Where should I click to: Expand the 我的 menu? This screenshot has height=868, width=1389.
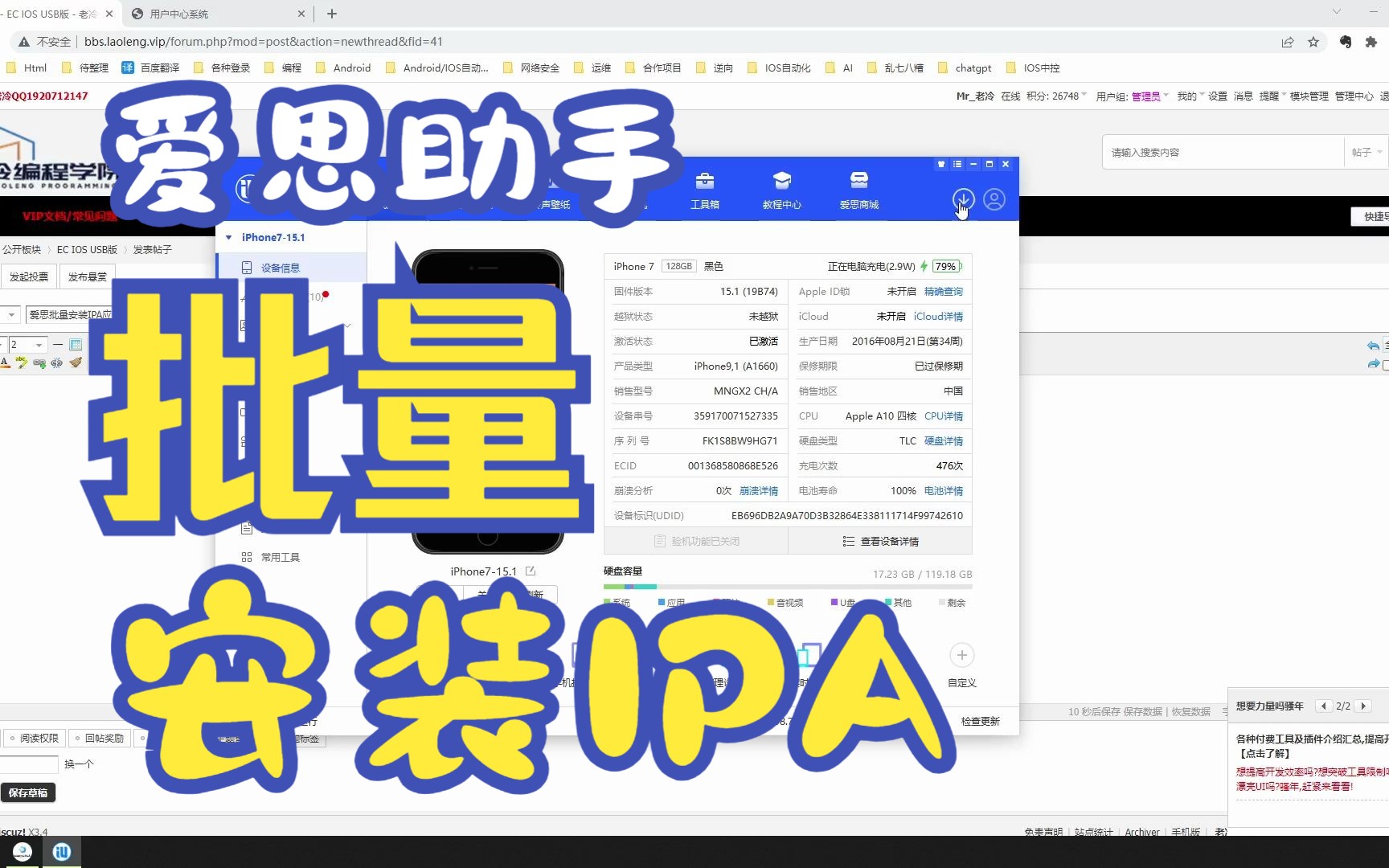pos(1190,96)
